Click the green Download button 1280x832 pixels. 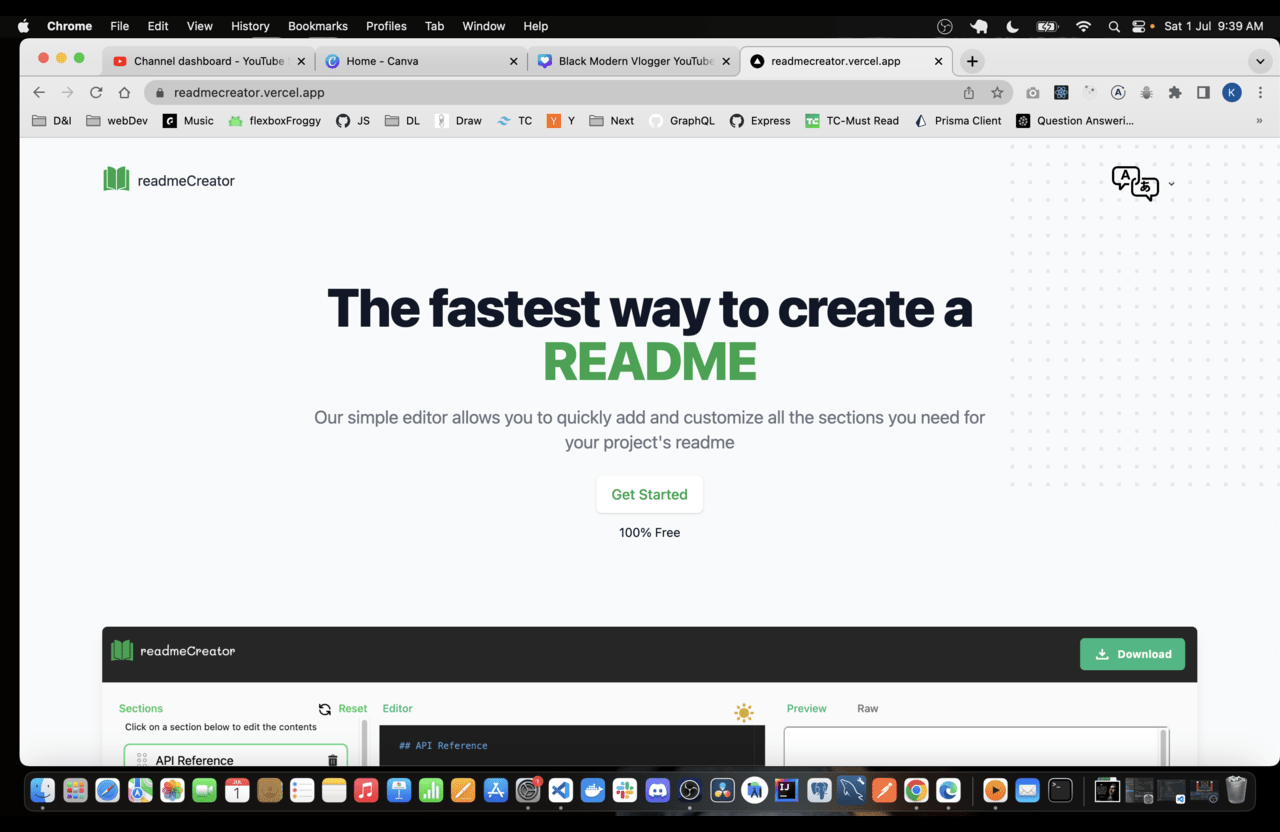tap(1132, 654)
